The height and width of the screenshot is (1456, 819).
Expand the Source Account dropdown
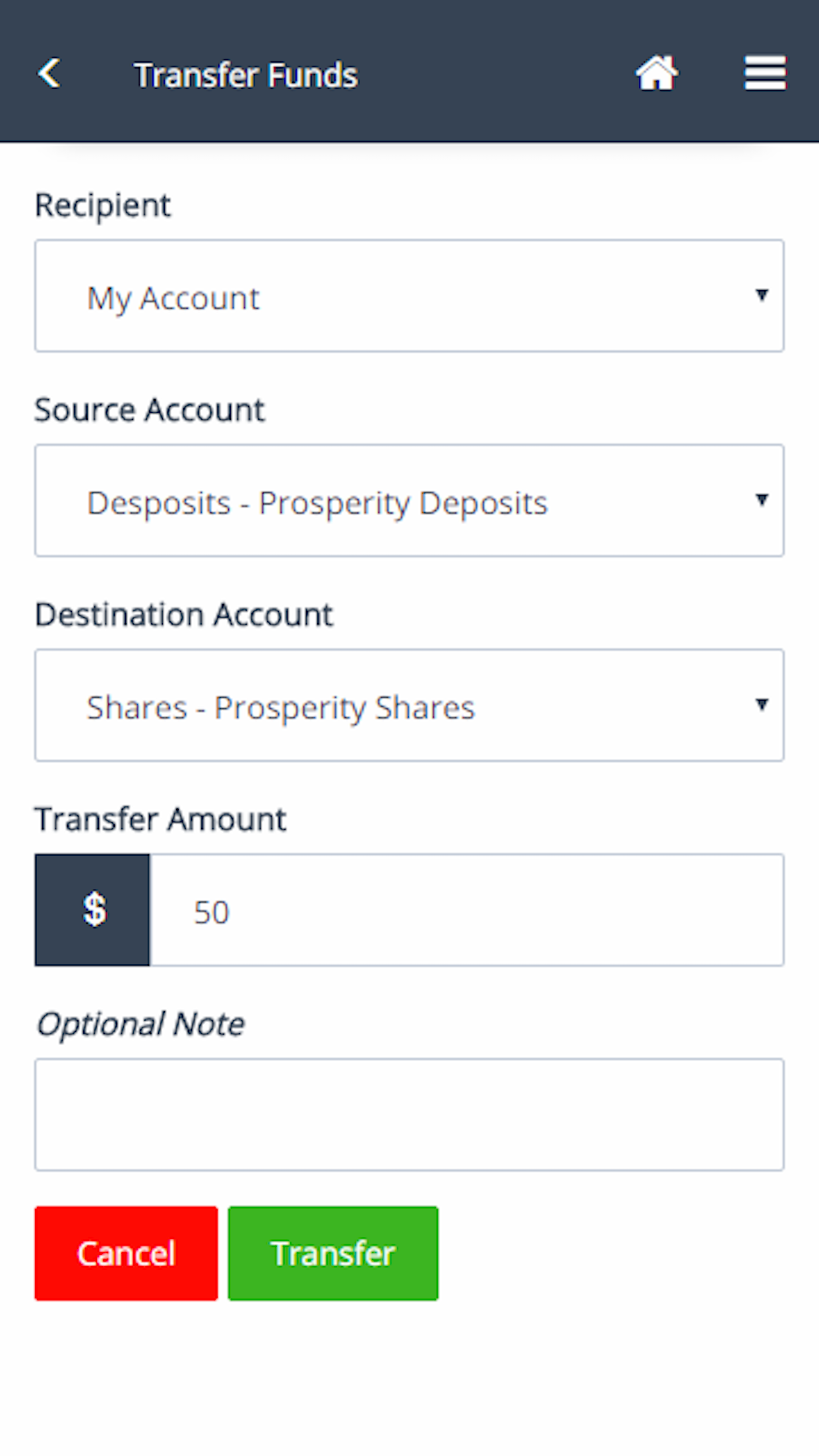(409, 501)
